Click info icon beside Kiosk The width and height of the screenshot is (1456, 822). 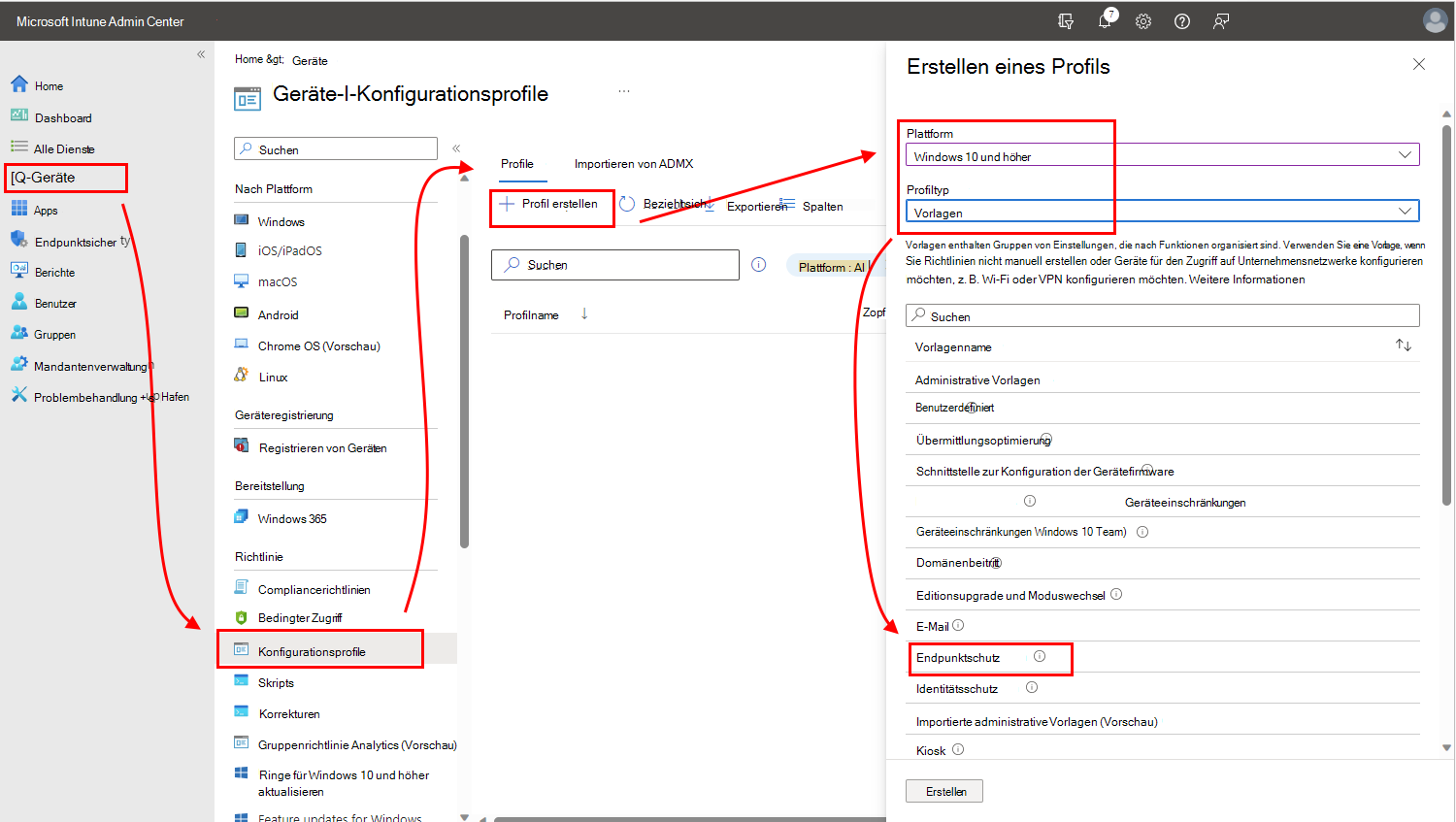coord(958,749)
